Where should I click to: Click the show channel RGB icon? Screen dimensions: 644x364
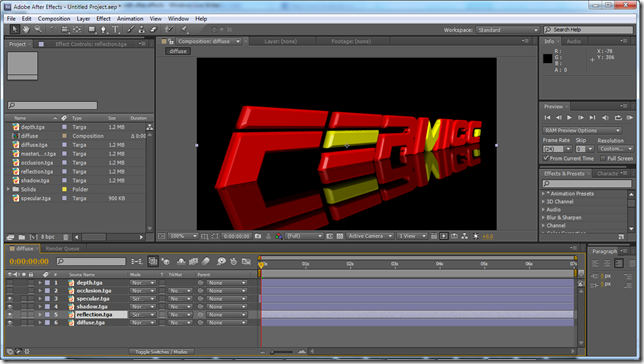pyautogui.click(x=278, y=236)
